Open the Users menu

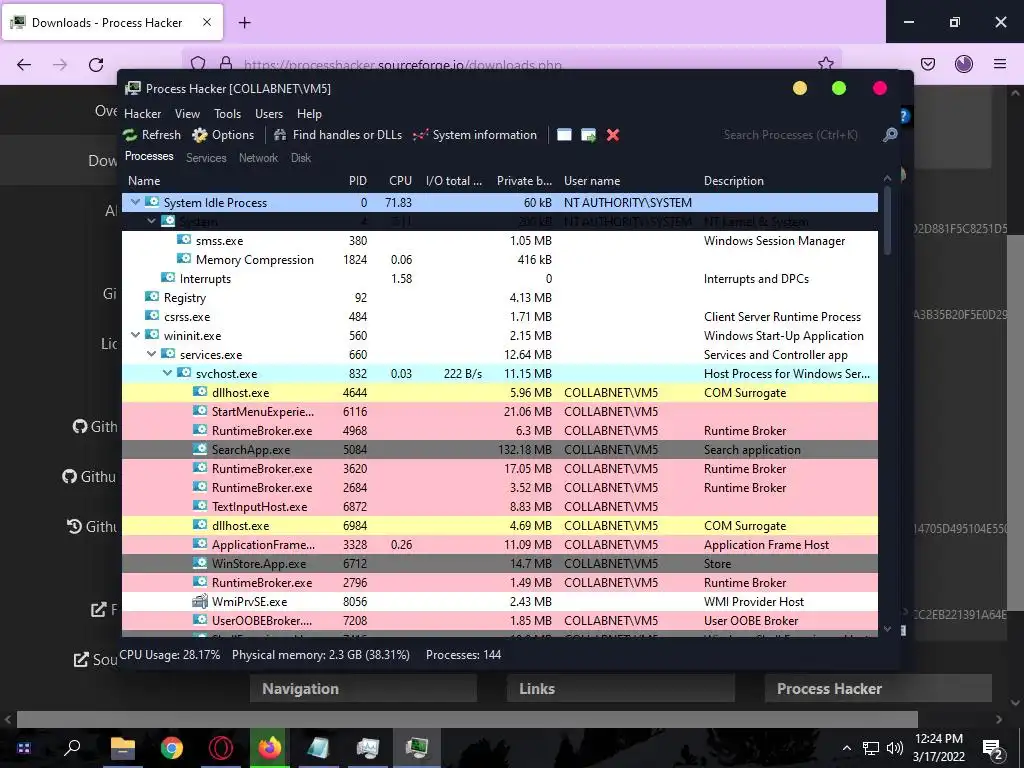(269, 114)
